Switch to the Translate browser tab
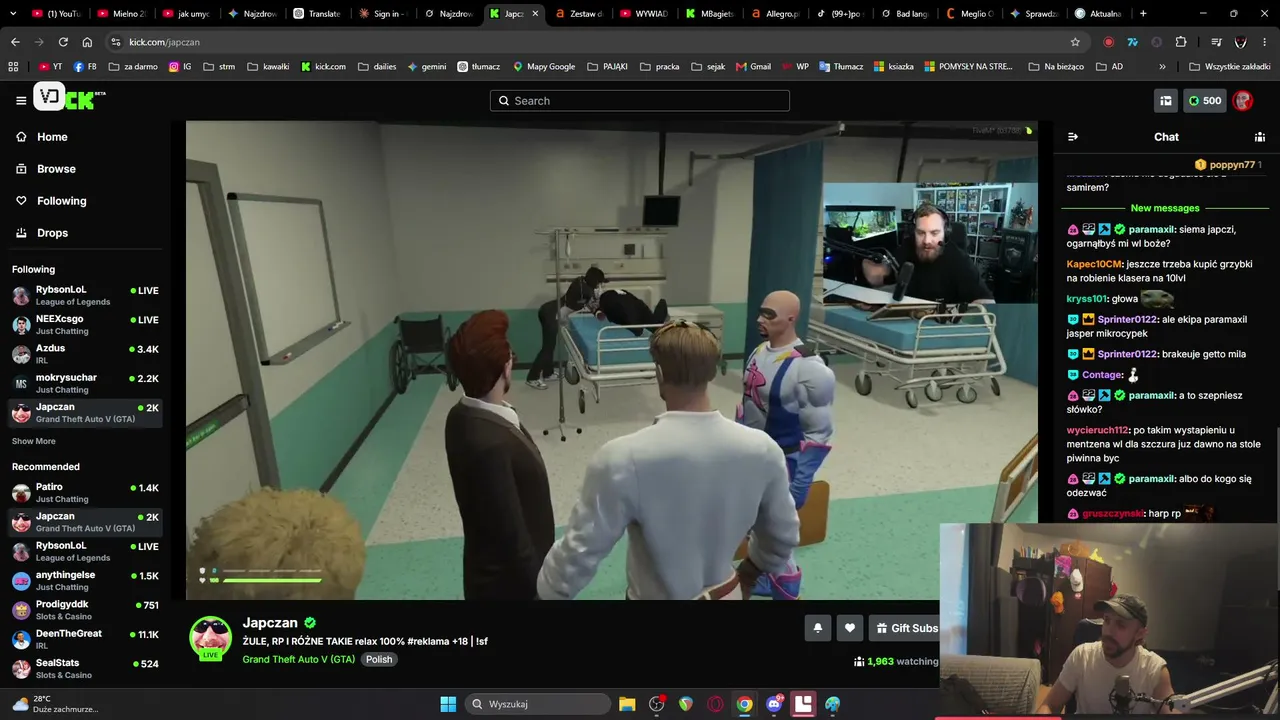The height and width of the screenshot is (720, 1280). click(x=316, y=14)
